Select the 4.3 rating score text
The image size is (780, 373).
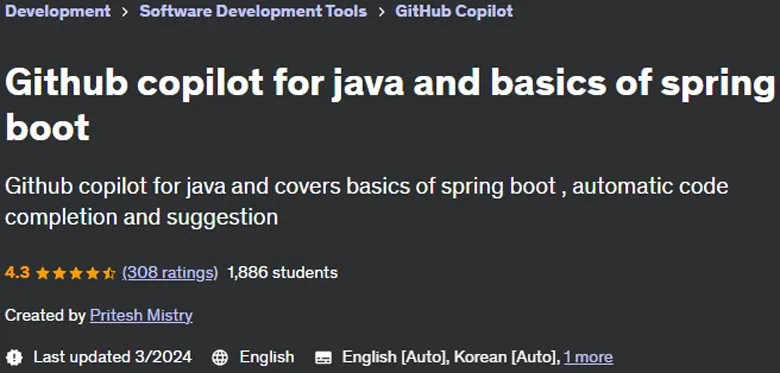[17, 273]
